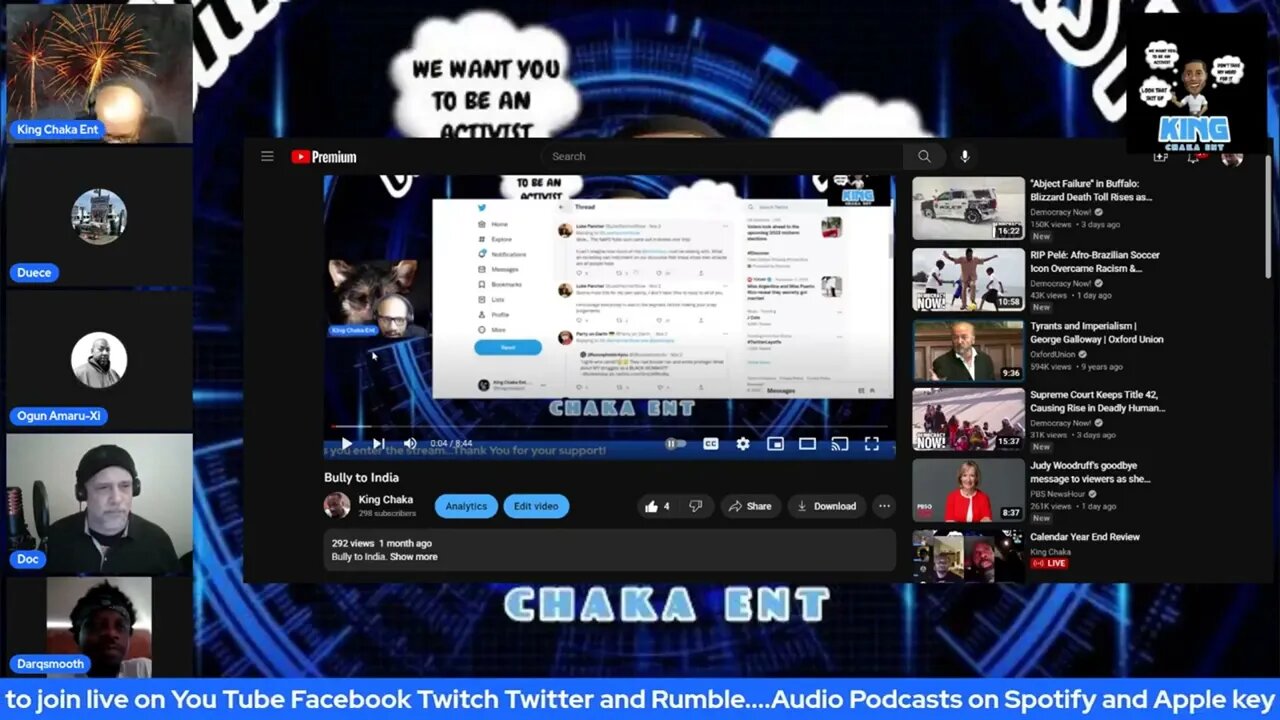Image resolution: width=1280 pixels, height=720 pixels.
Task: Click the YouTube search field
Action: pyautogui.click(x=723, y=156)
